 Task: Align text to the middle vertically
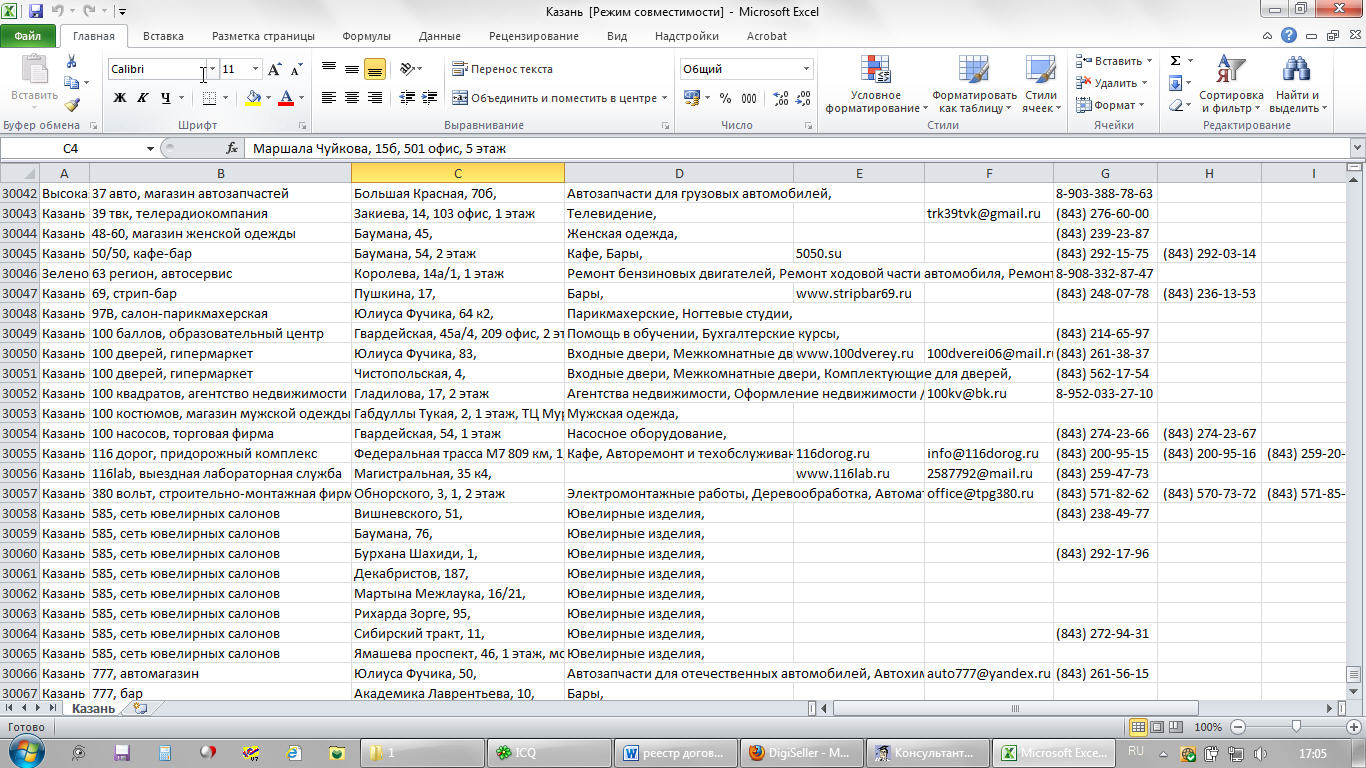tap(352, 69)
